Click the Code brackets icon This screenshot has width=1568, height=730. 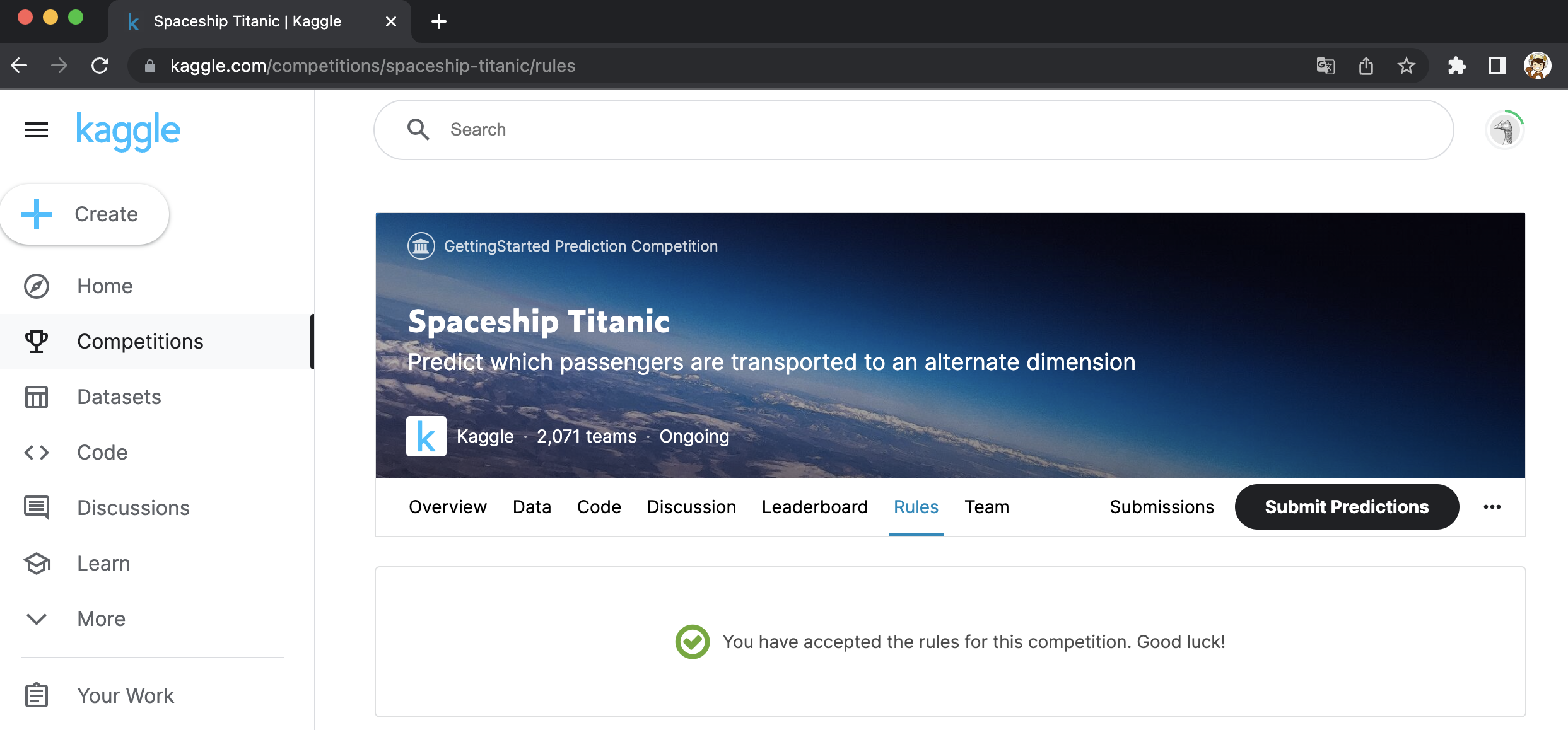(36, 453)
